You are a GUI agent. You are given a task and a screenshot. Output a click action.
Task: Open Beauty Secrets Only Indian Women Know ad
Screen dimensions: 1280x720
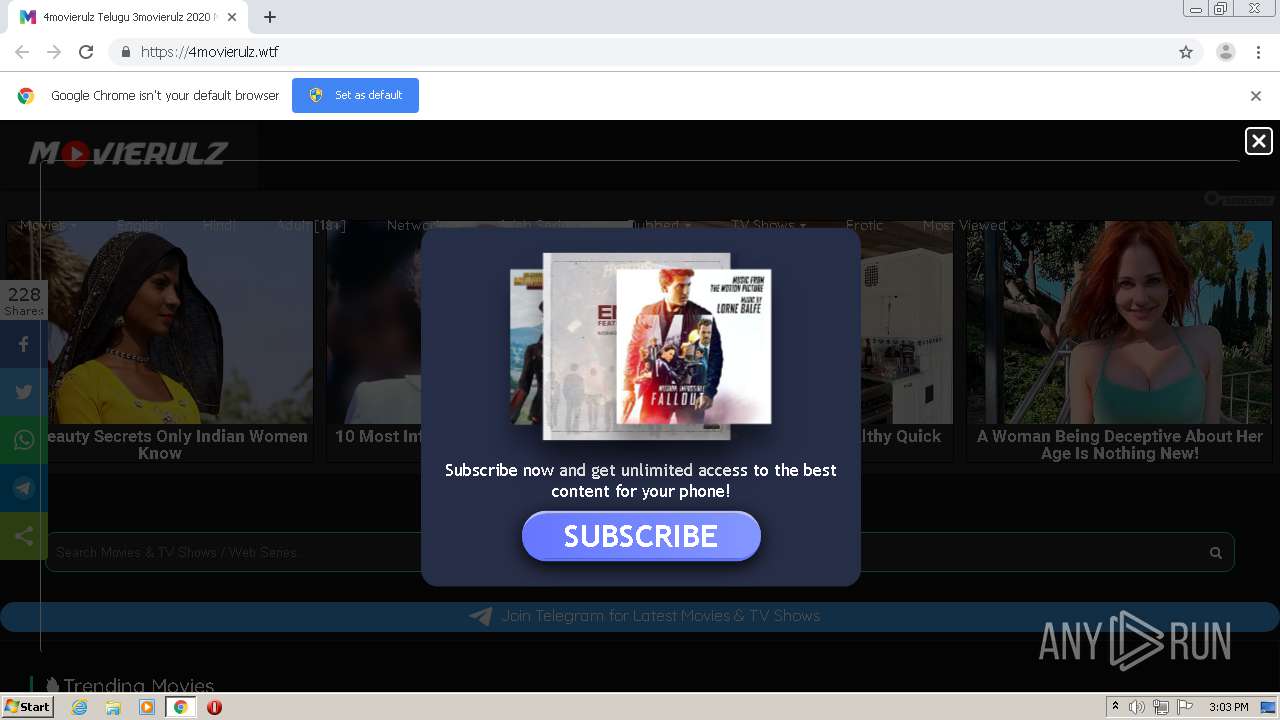(x=160, y=341)
